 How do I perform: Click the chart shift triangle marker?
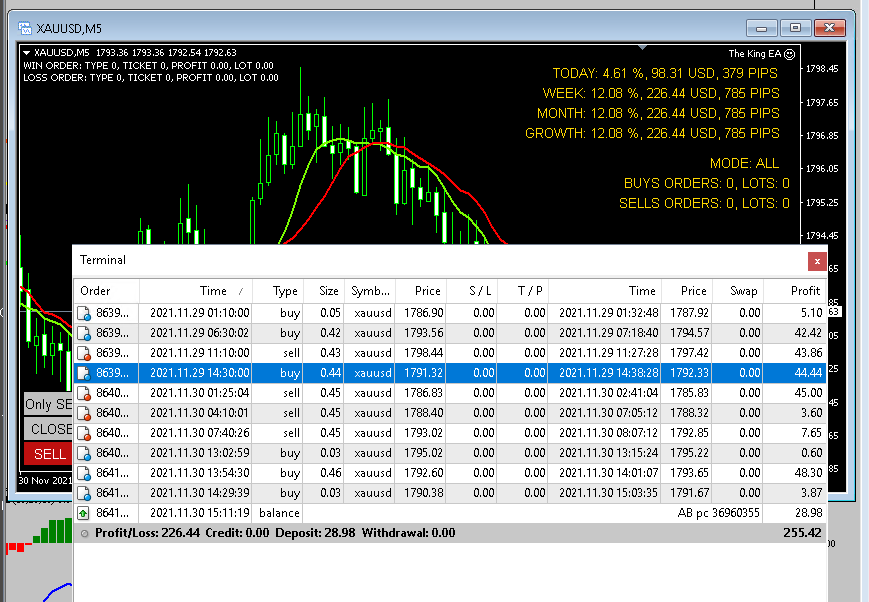[642, 48]
